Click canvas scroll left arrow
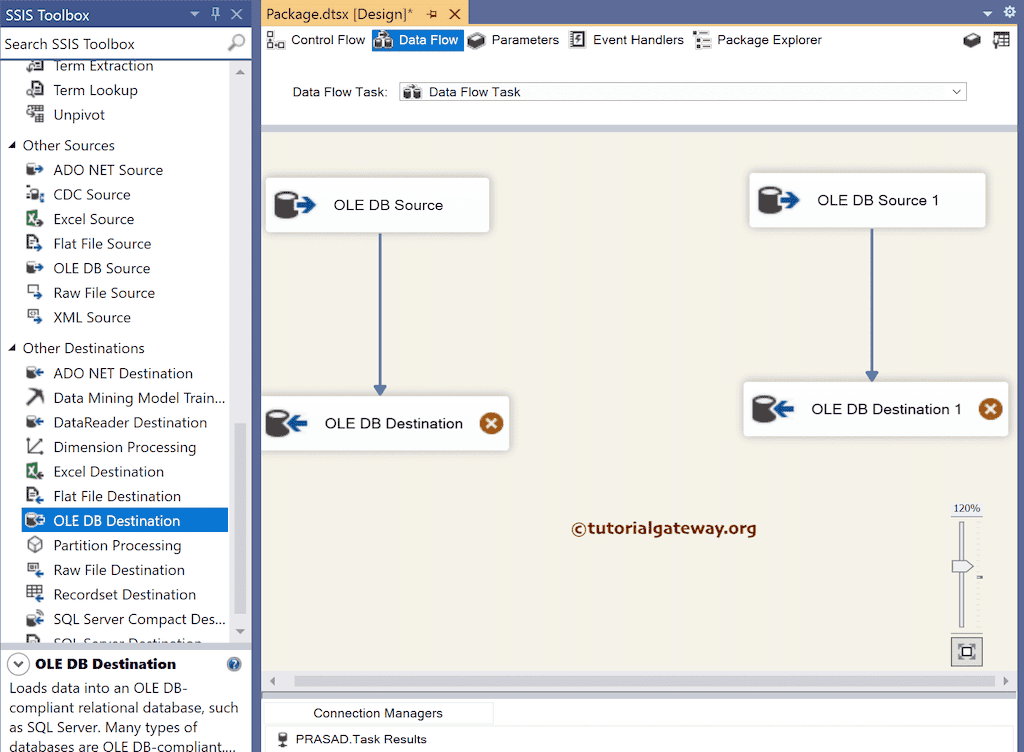The width and height of the screenshot is (1024, 752). click(273, 681)
